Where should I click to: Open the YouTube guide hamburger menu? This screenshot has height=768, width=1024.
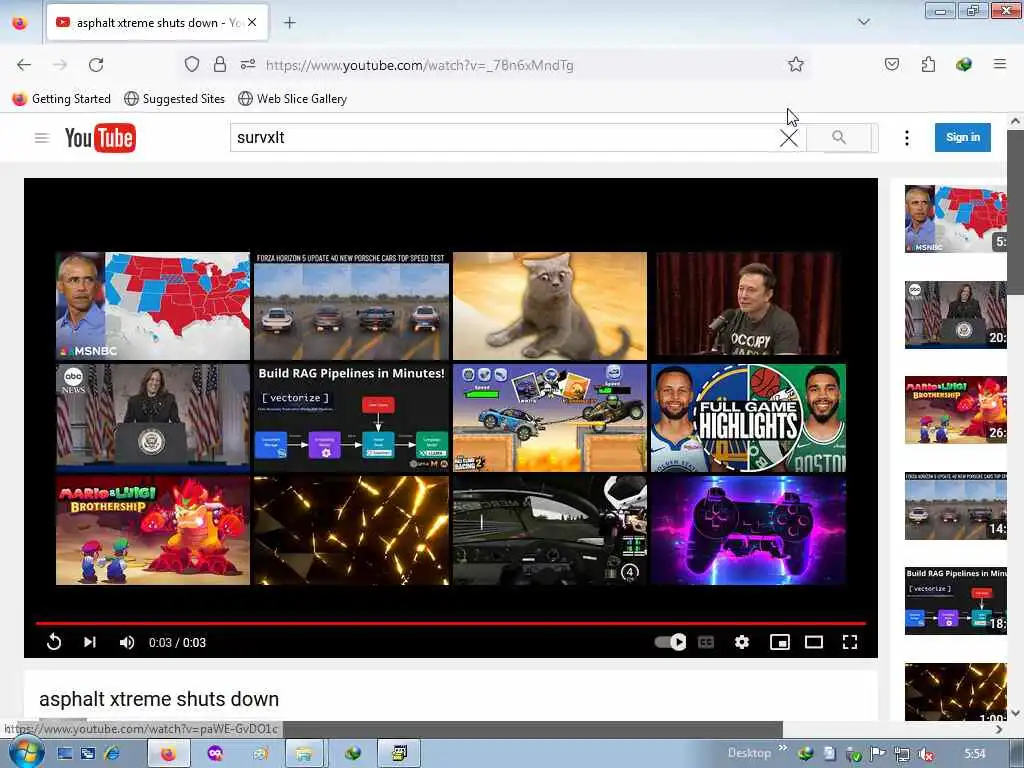point(42,138)
